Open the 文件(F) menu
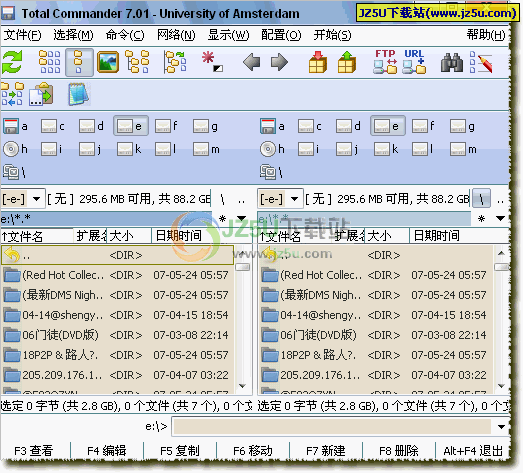The width and height of the screenshot is (523, 473). point(23,35)
